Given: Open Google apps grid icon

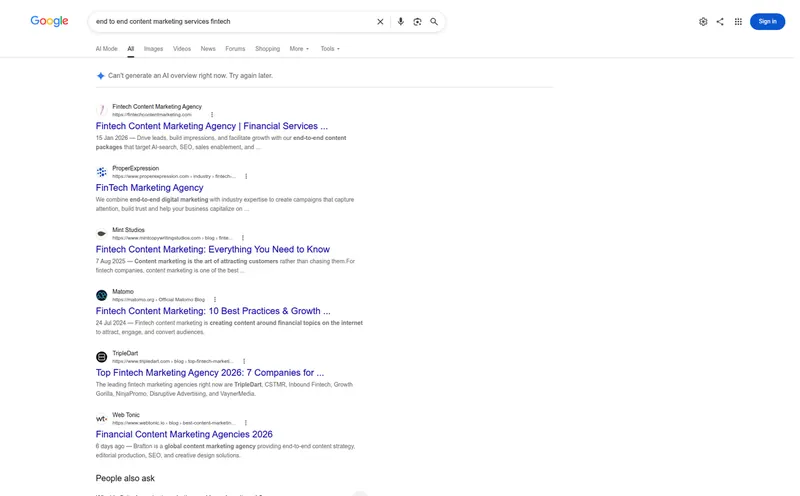Looking at the screenshot, I should point(738,21).
